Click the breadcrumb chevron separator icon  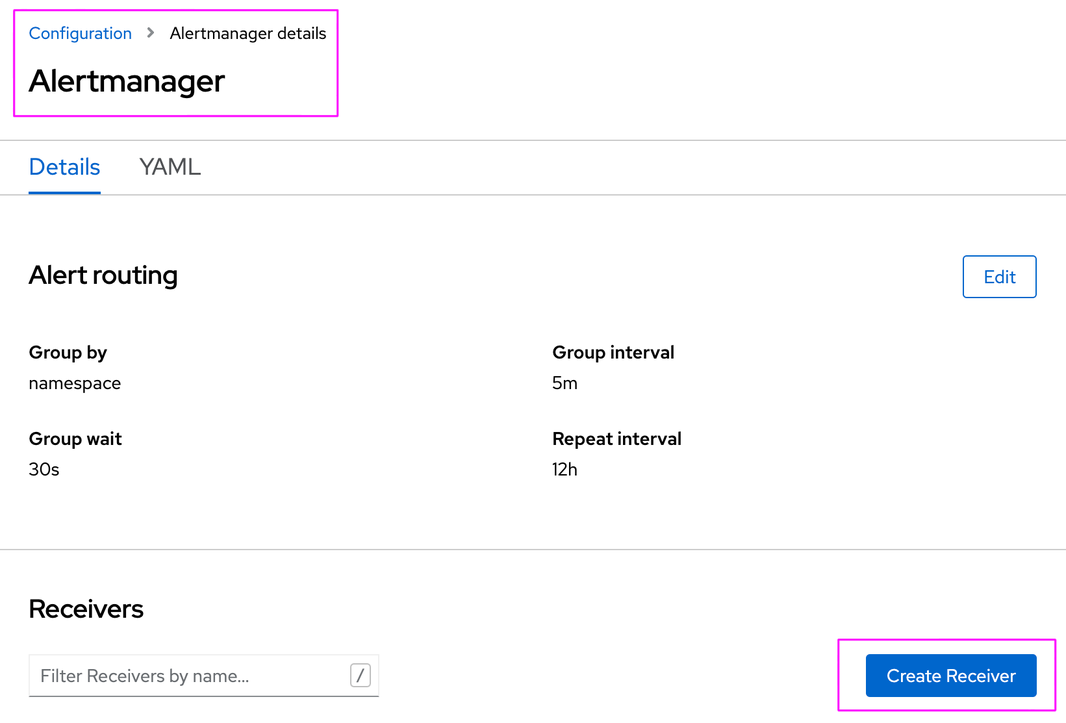[151, 33]
